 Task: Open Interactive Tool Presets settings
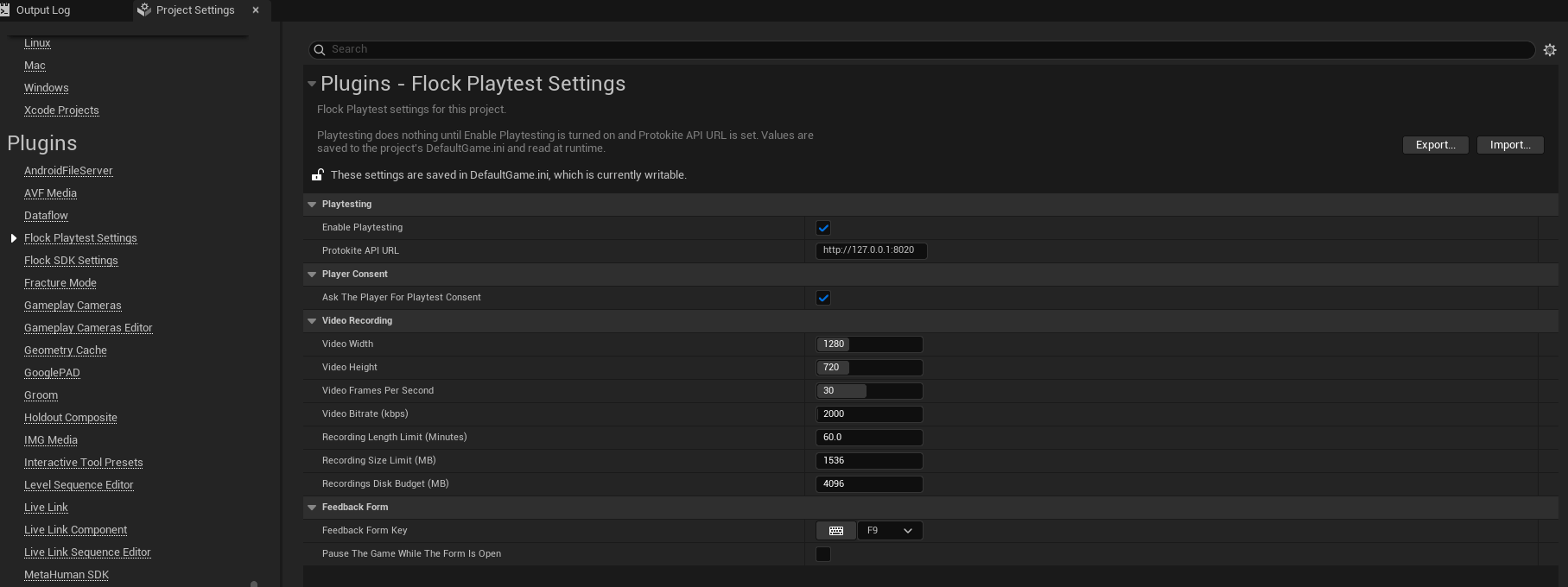[x=84, y=463]
